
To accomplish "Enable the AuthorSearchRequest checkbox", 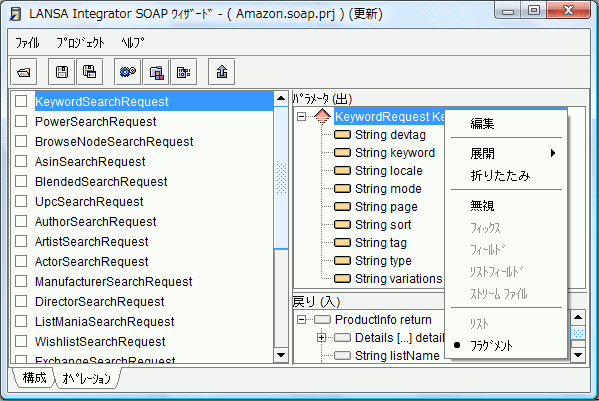I will 21,221.
